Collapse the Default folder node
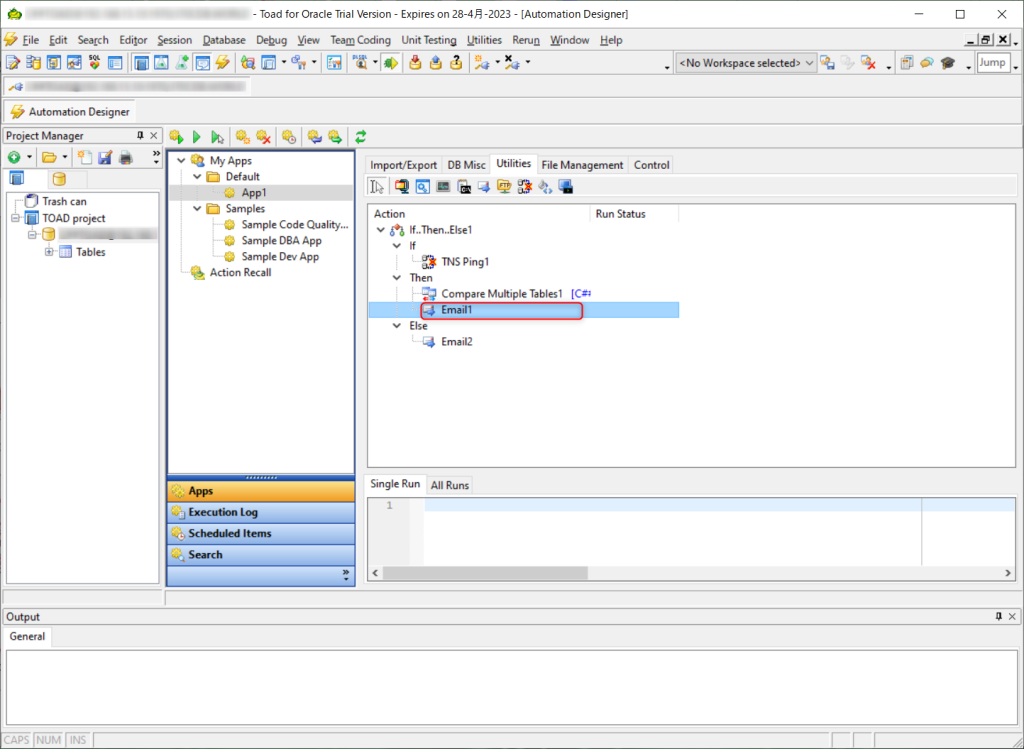 pyautogui.click(x=197, y=177)
